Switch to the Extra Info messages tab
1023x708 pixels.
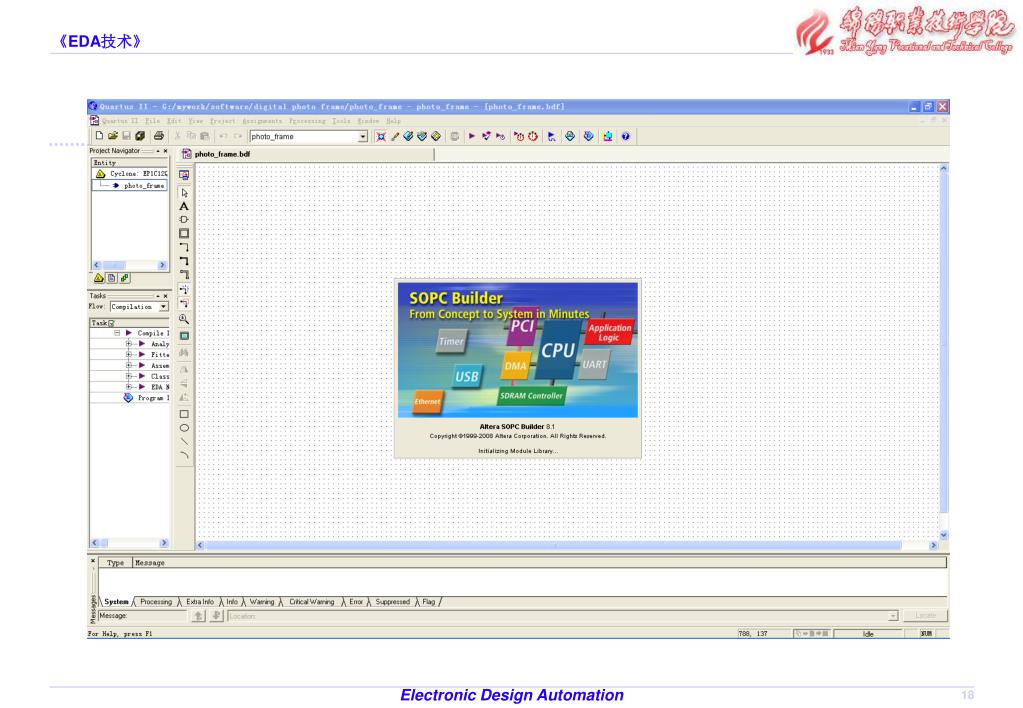click(200, 602)
